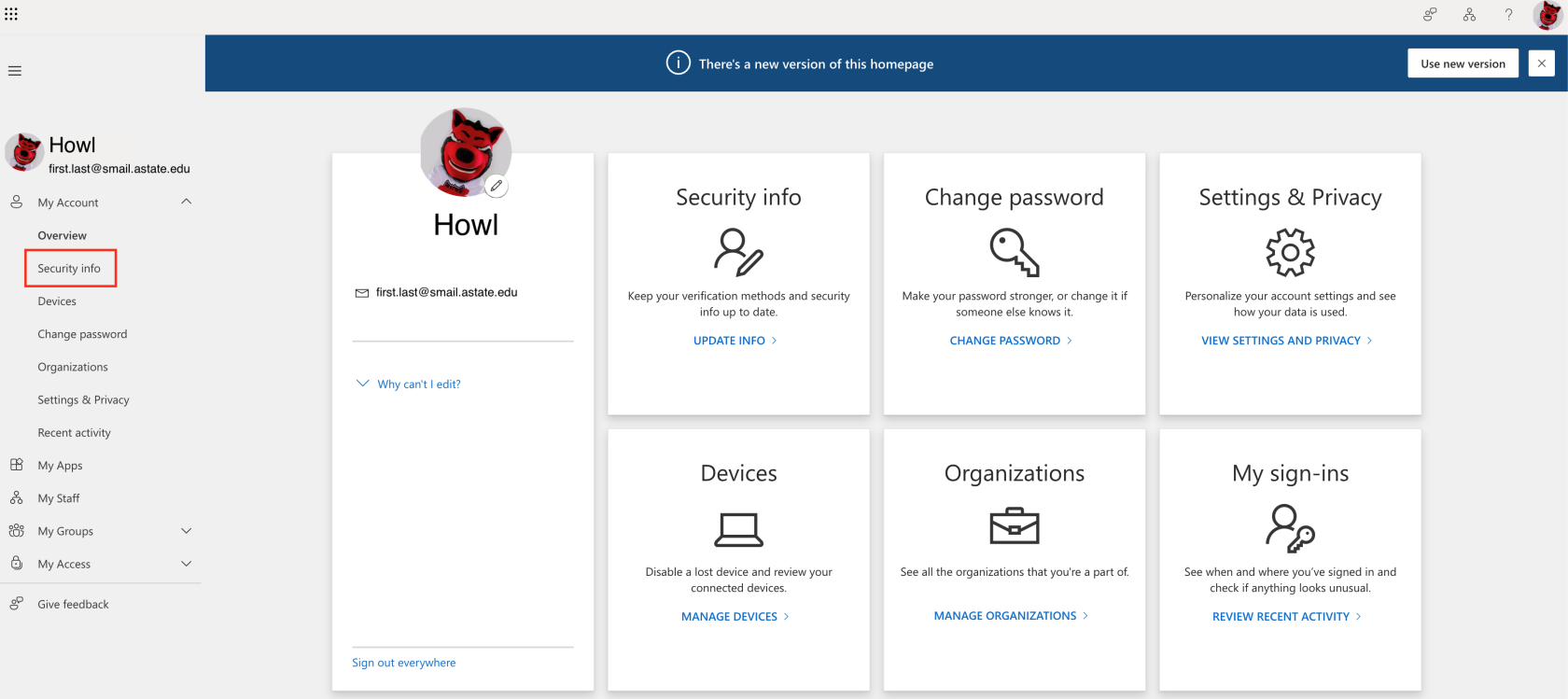Click the UPDATE INFO link
The height and width of the screenshot is (699, 1568).
[735, 341]
